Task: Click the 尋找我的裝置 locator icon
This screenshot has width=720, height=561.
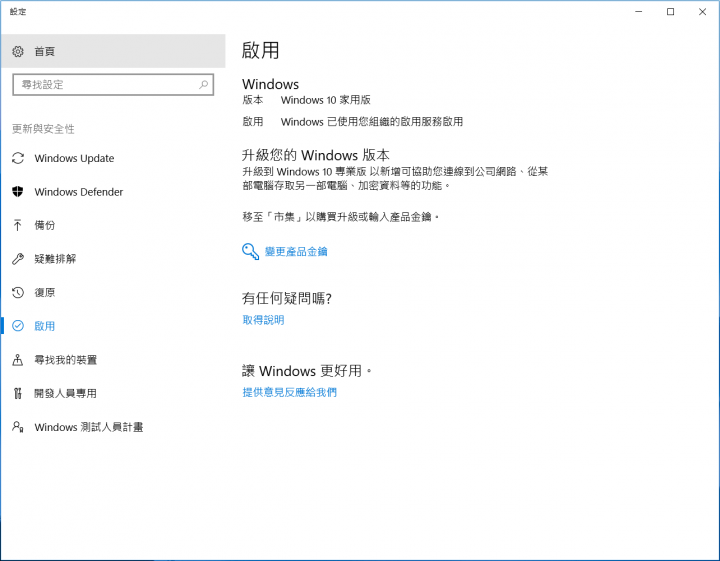Action: (x=18, y=360)
